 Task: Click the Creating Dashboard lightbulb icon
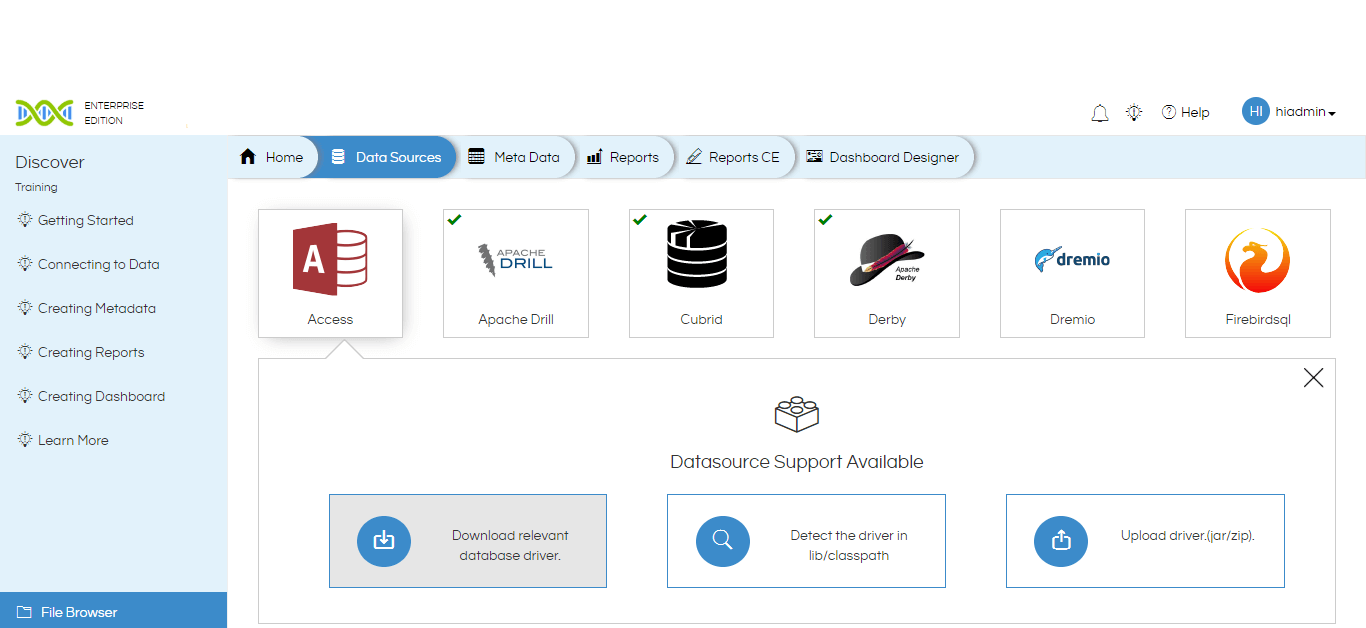click(25, 396)
